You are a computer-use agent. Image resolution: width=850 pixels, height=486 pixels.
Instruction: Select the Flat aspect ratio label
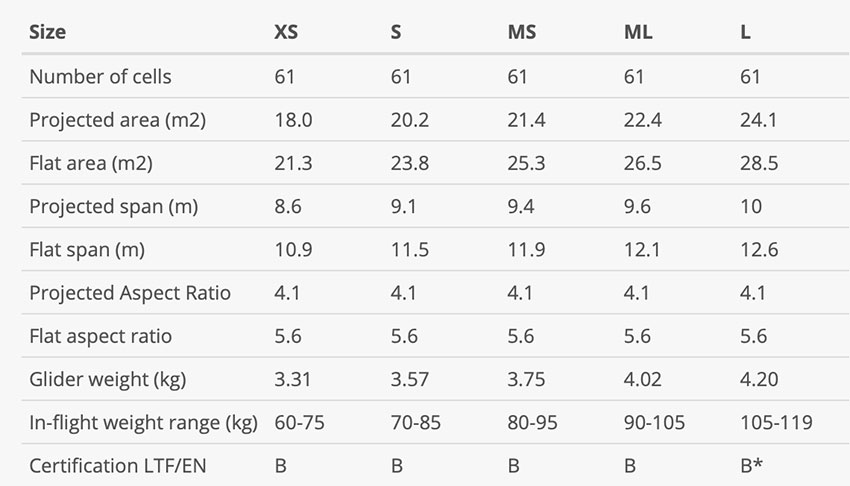pos(101,336)
